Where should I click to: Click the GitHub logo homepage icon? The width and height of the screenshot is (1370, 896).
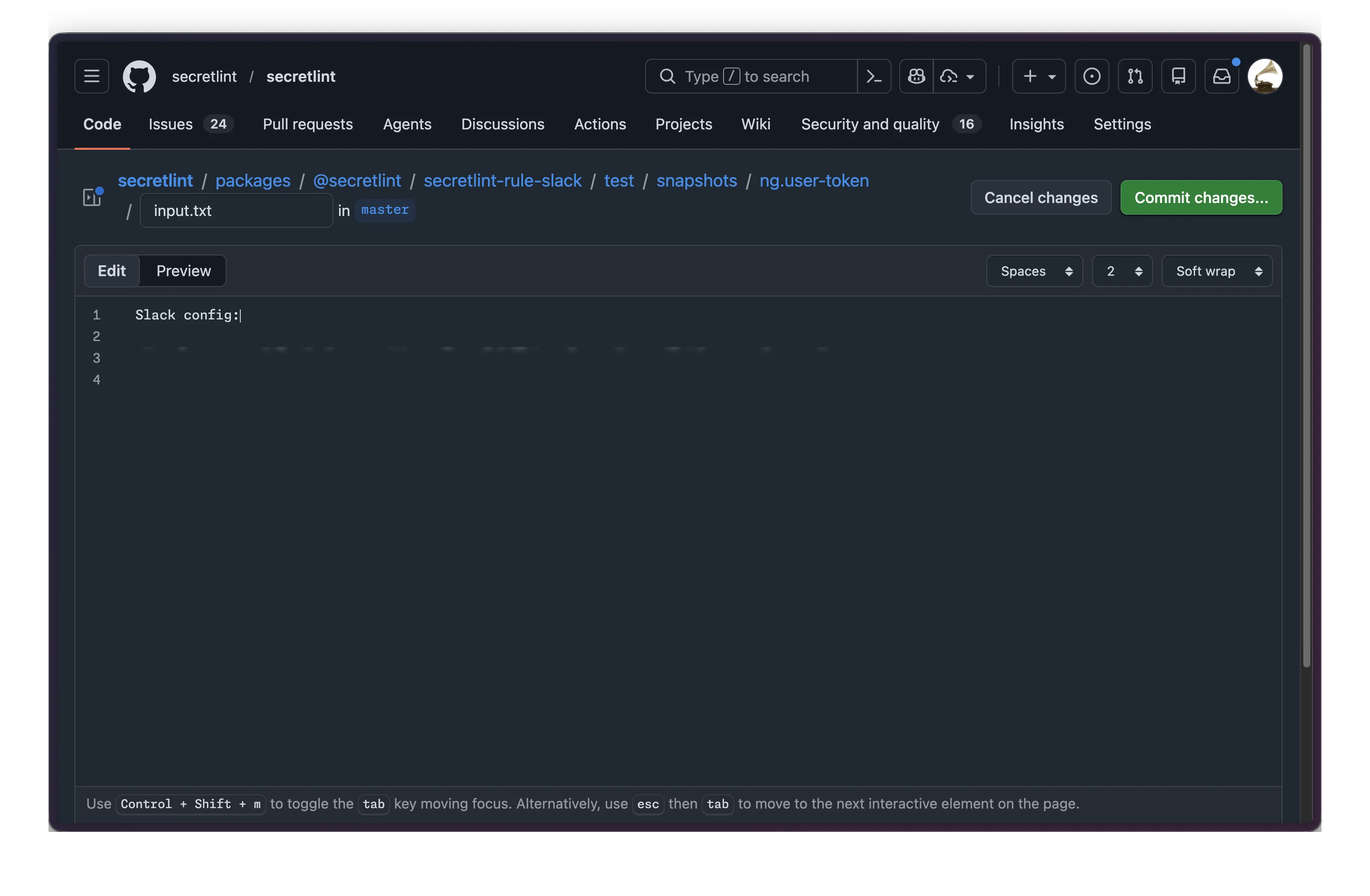[139, 76]
